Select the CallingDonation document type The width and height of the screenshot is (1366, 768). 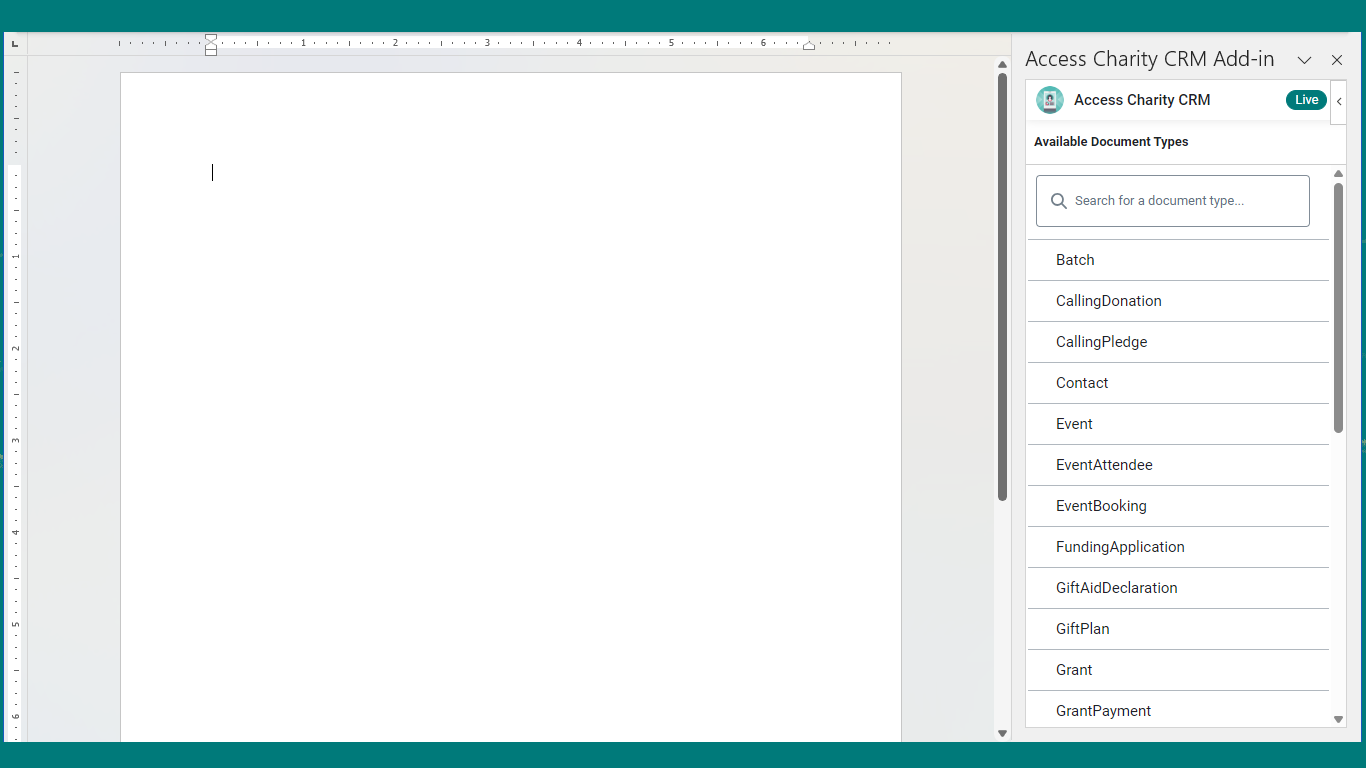1178,301
